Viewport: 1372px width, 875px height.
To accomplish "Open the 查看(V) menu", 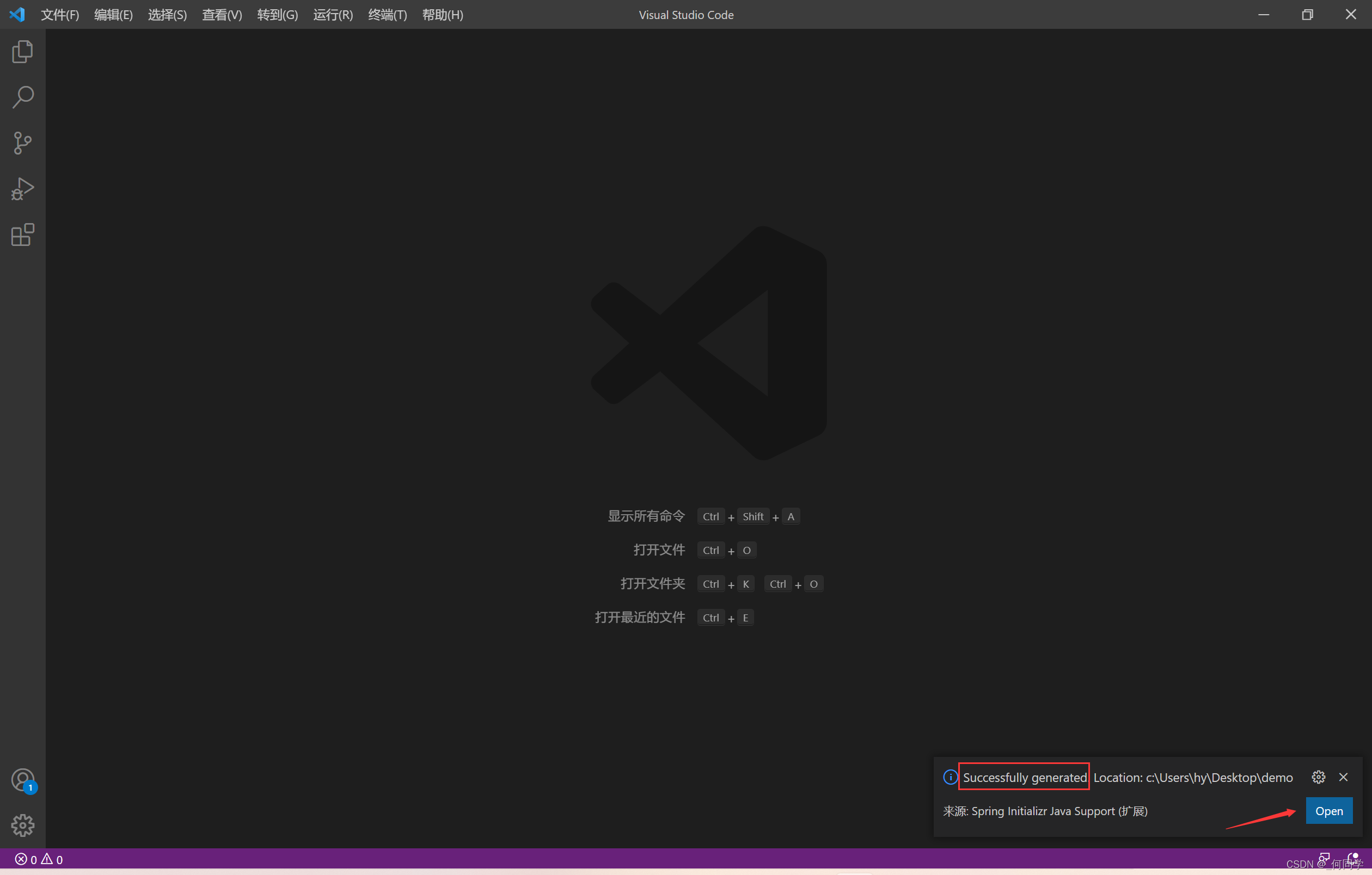I will (x=222, y=15).
